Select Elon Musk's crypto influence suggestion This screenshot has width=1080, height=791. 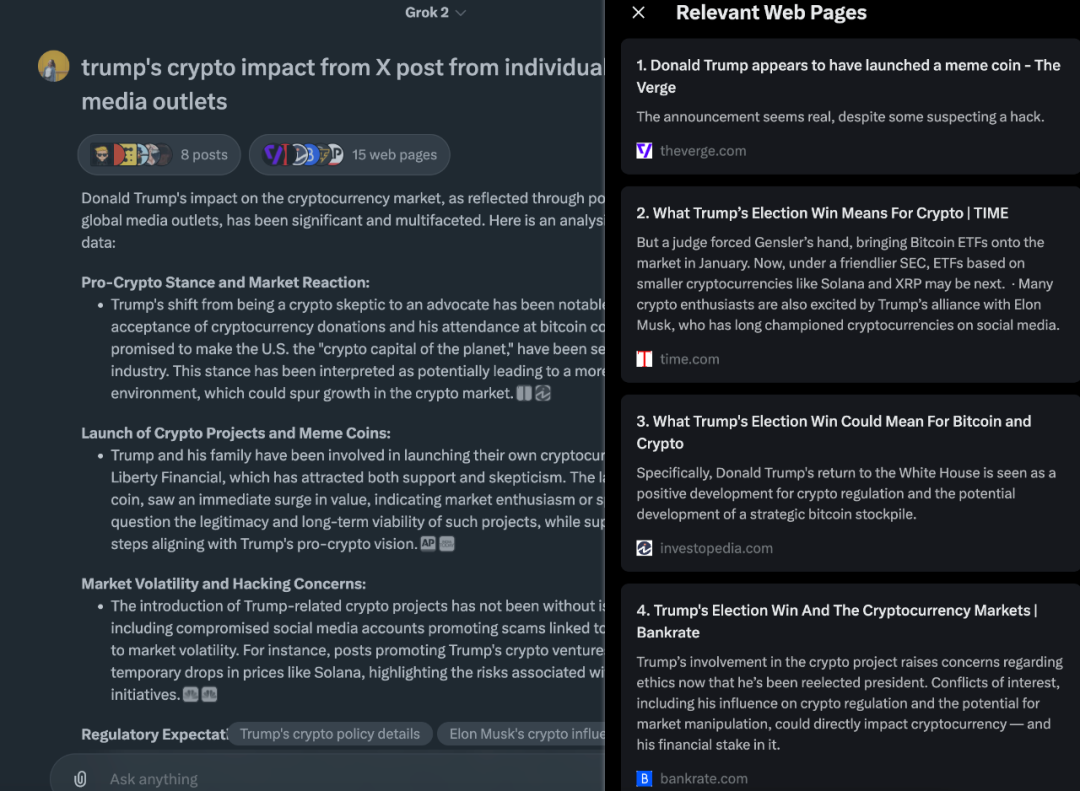click(x=521, y=734)
